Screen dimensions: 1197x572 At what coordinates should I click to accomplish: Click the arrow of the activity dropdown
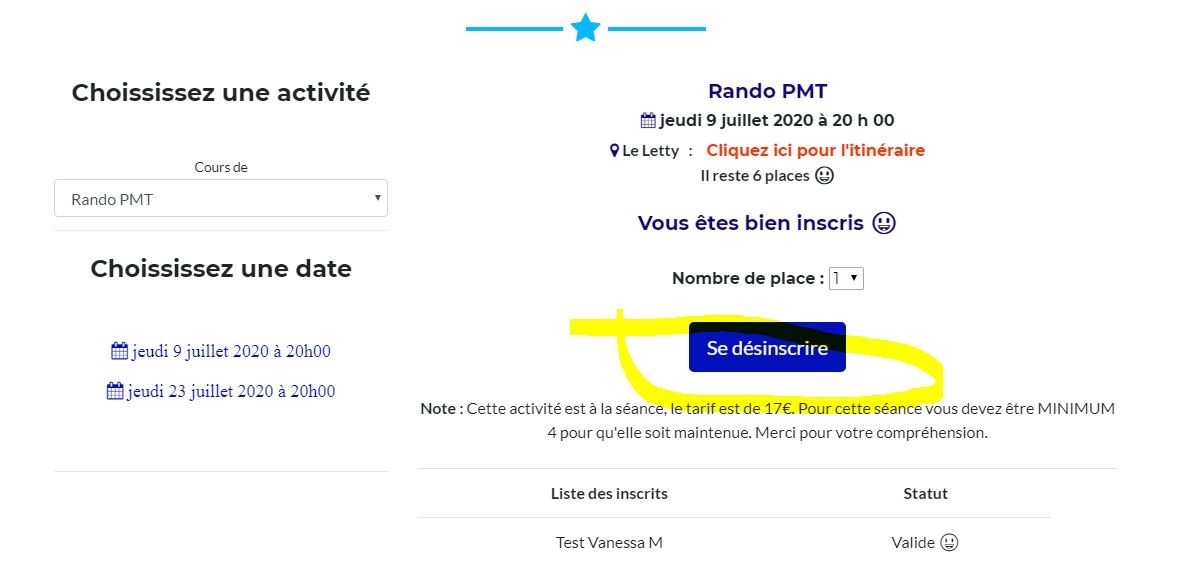point(377,198)
